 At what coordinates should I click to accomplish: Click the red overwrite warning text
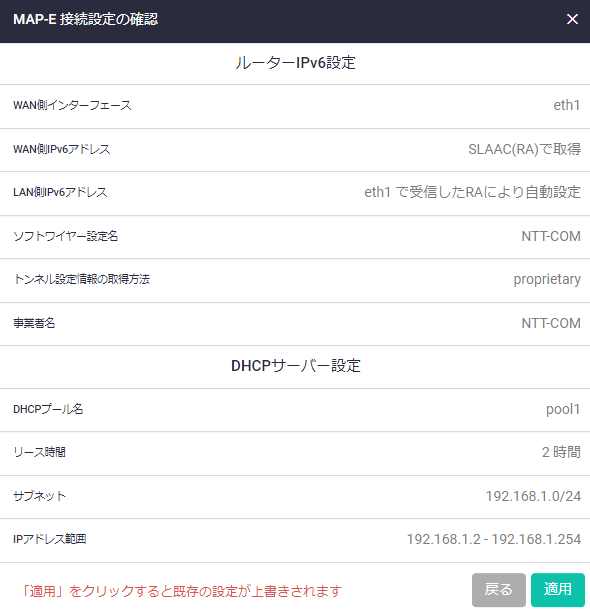click(x=182, y=591)
